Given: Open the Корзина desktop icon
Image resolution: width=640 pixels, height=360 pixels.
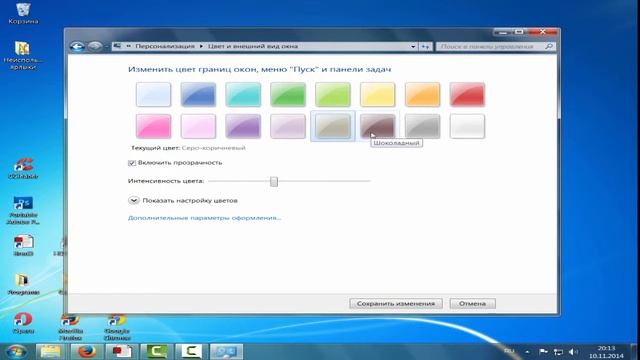Looking at the screenshot, I should point(23,13).
